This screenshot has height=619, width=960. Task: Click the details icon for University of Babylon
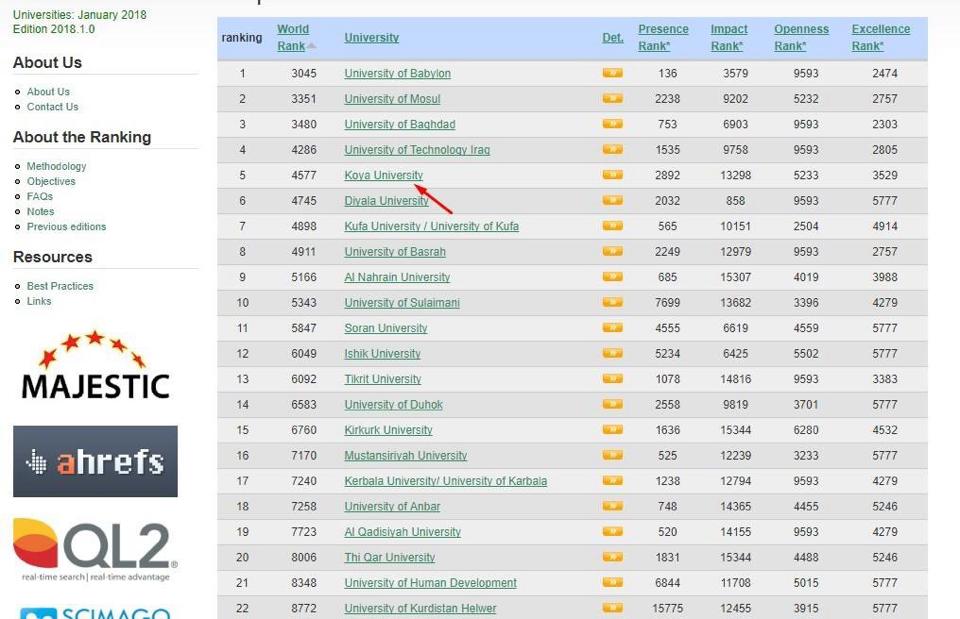point(612,73)
